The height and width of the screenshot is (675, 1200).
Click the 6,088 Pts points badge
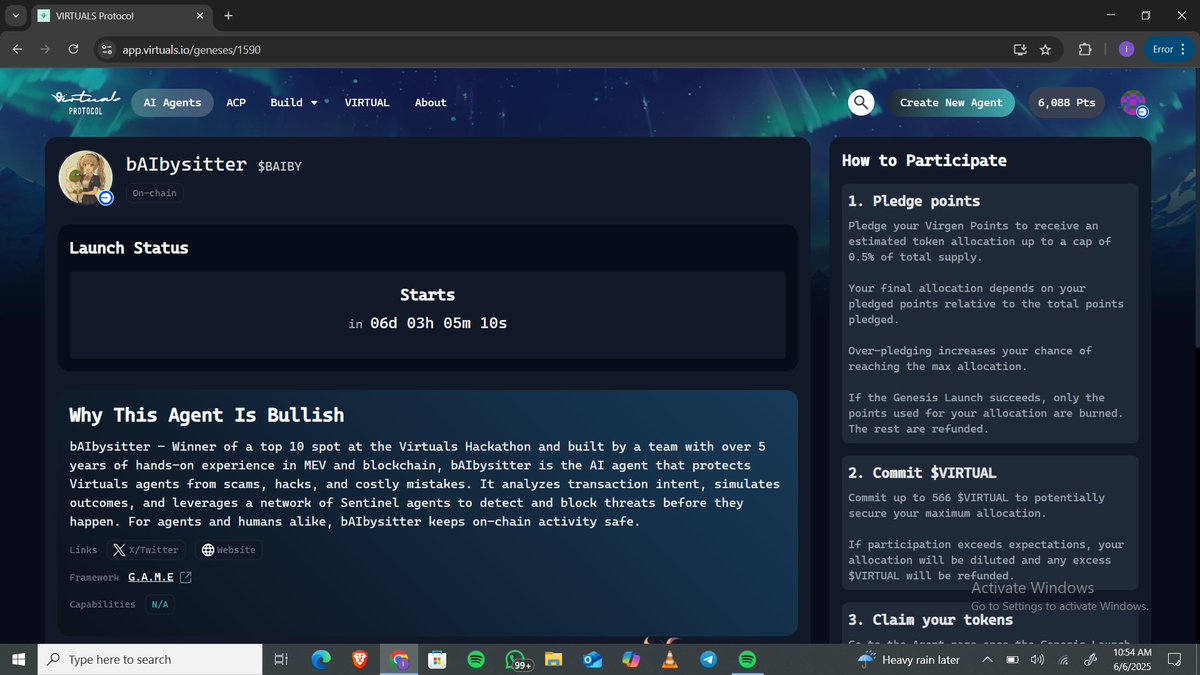[1066, 103]
